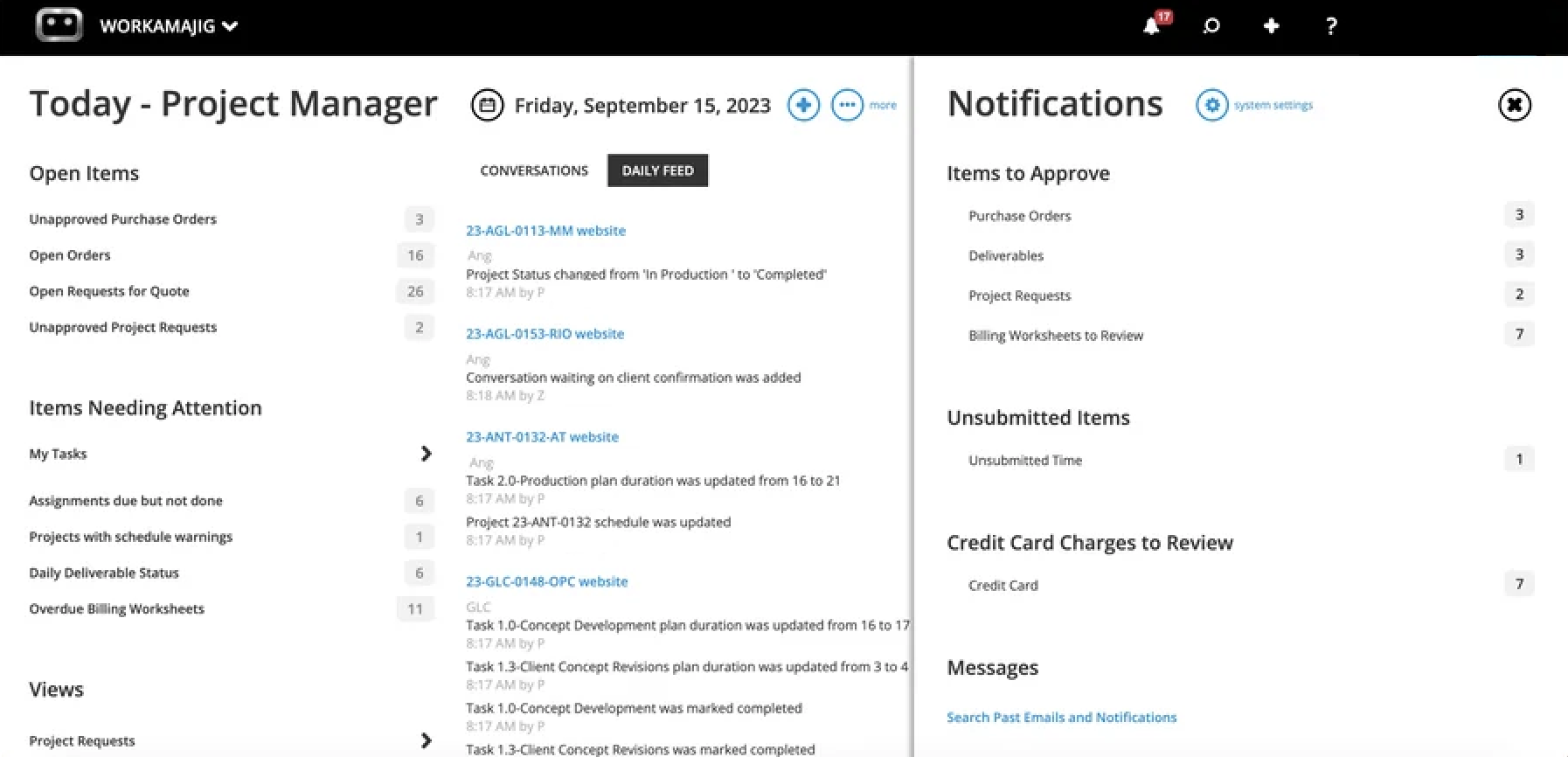Open help question mark icon

point(1331,26)
